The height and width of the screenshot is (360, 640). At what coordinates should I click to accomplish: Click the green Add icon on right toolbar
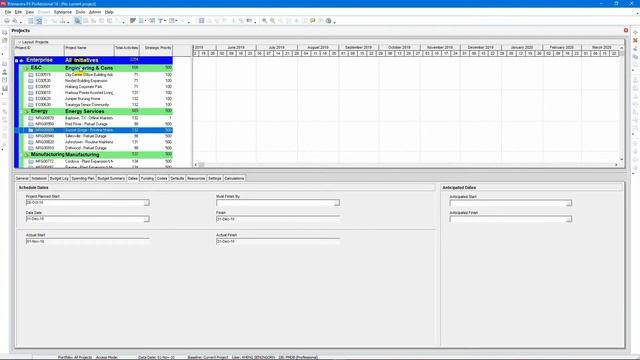[x=635, y=32]
